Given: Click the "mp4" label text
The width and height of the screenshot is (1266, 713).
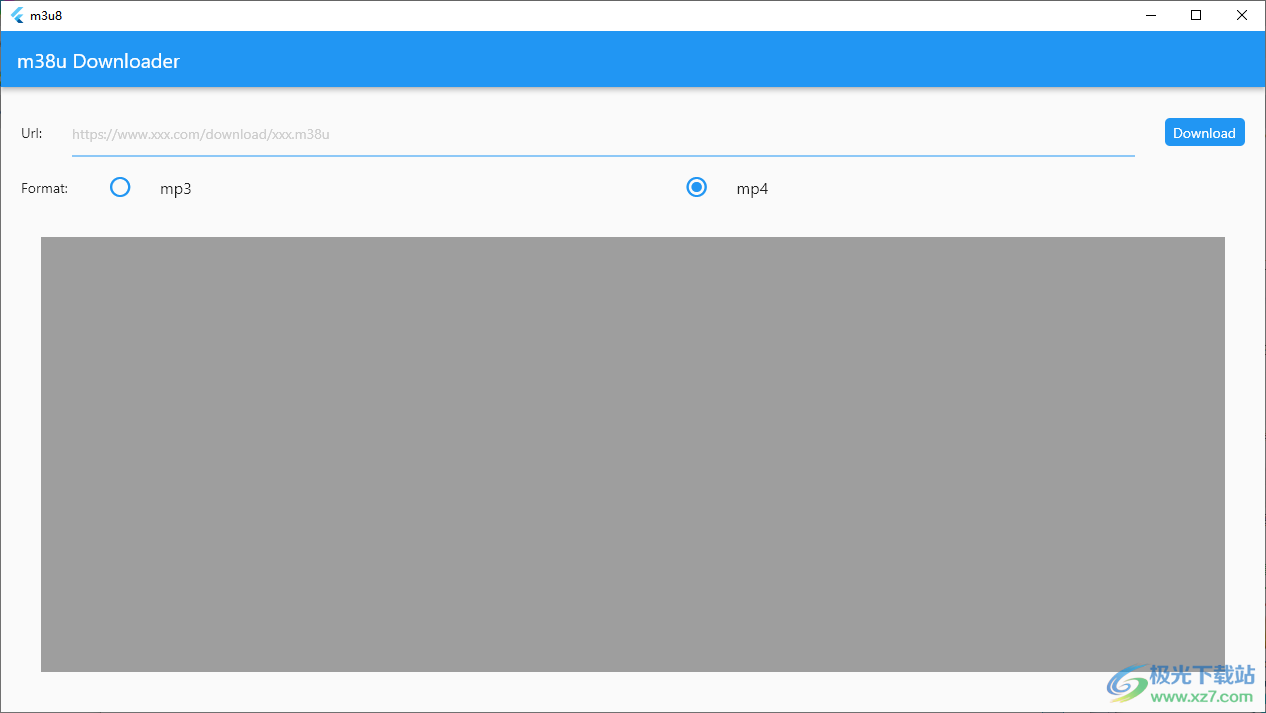Looking at the screenshot, I should (752, 189).
